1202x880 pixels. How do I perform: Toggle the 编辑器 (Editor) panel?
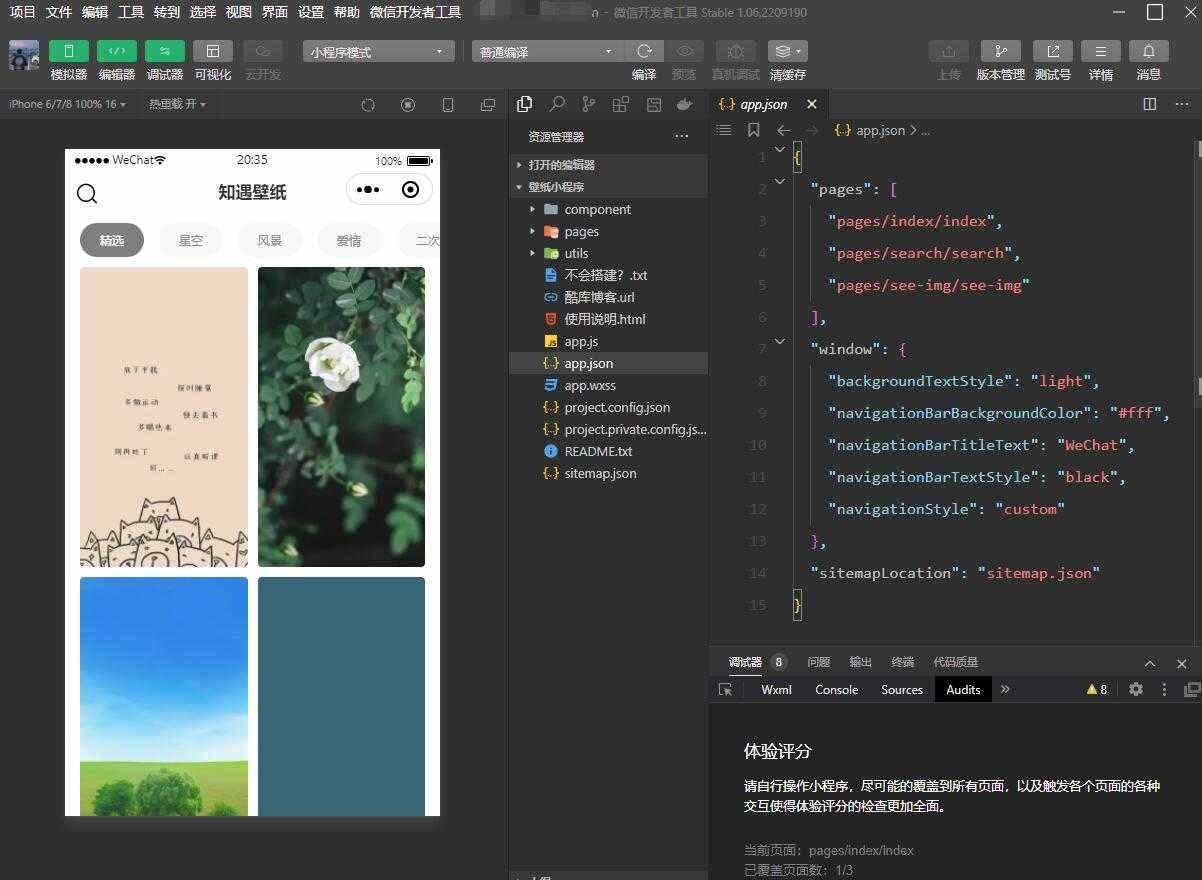[x=116, y=51]
